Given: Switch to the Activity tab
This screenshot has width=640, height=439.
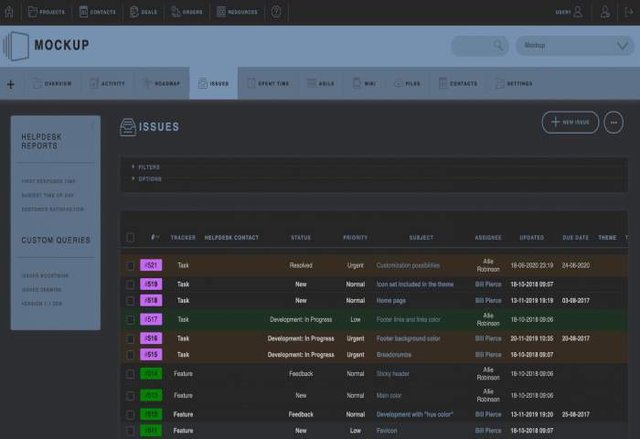Looking at the screenshot, I should click(x=107, y=84).
